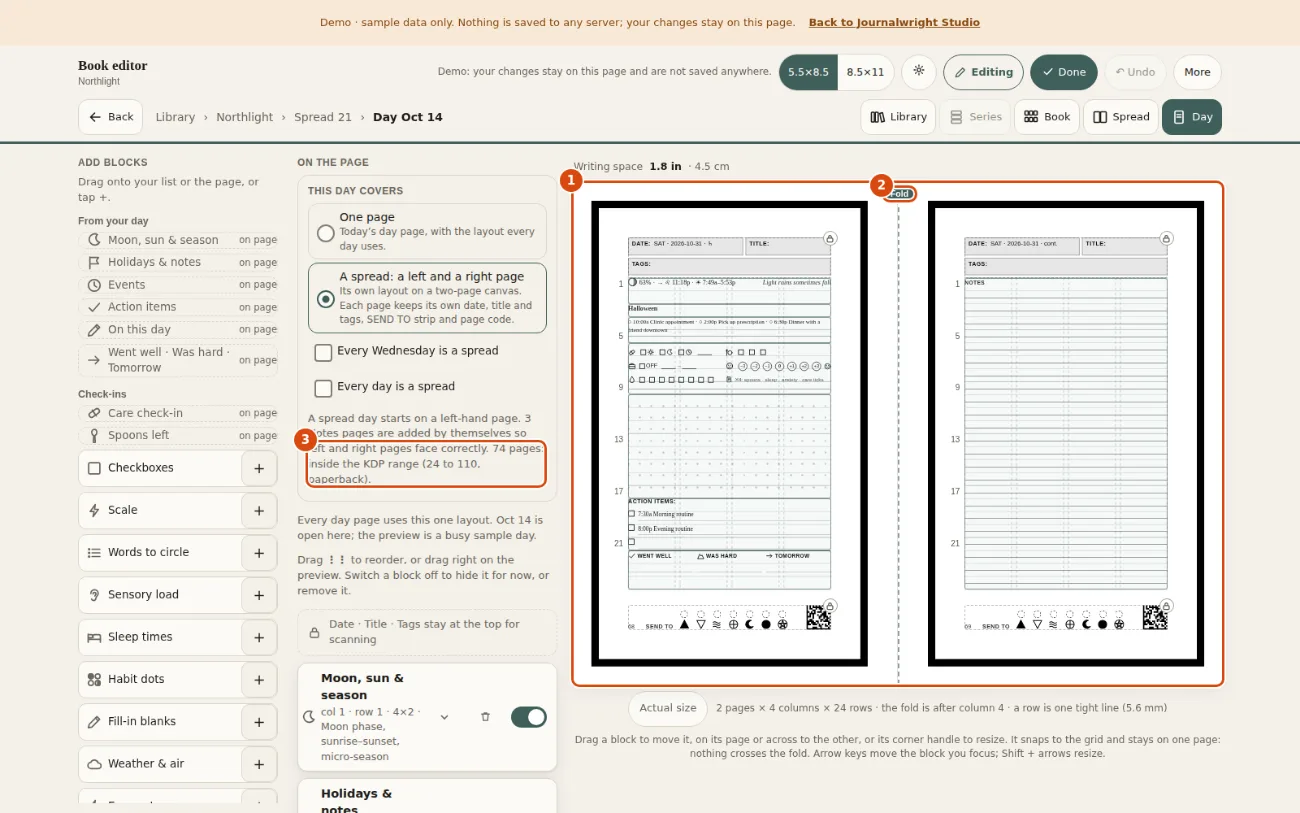
Task: Add Words to circle block via plus
Action: click(x=259, y=552)
